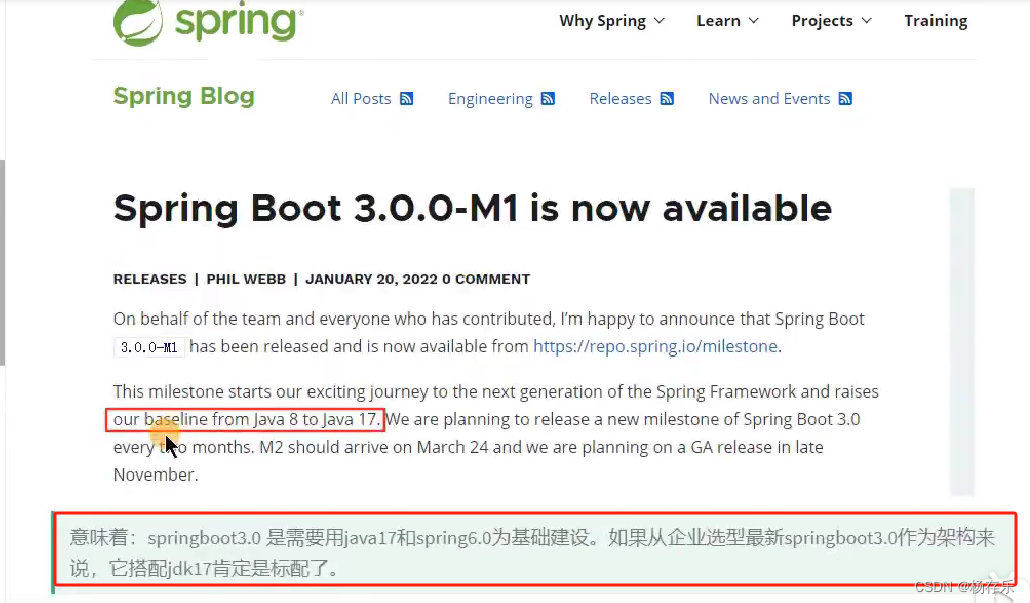Screen dimensions: 1030x603
Task: Click the RELEASES tag in the byline
Action: click(x=150, y=279)
